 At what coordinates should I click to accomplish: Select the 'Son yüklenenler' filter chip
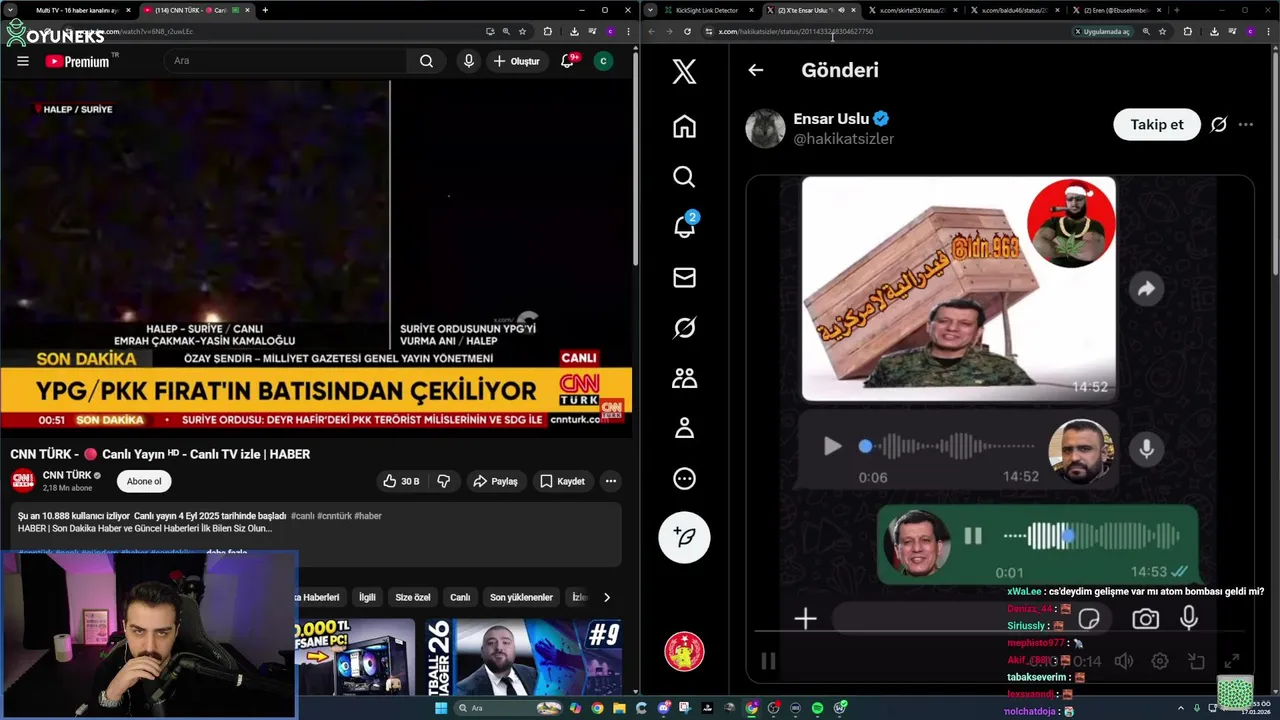[521, 597]
